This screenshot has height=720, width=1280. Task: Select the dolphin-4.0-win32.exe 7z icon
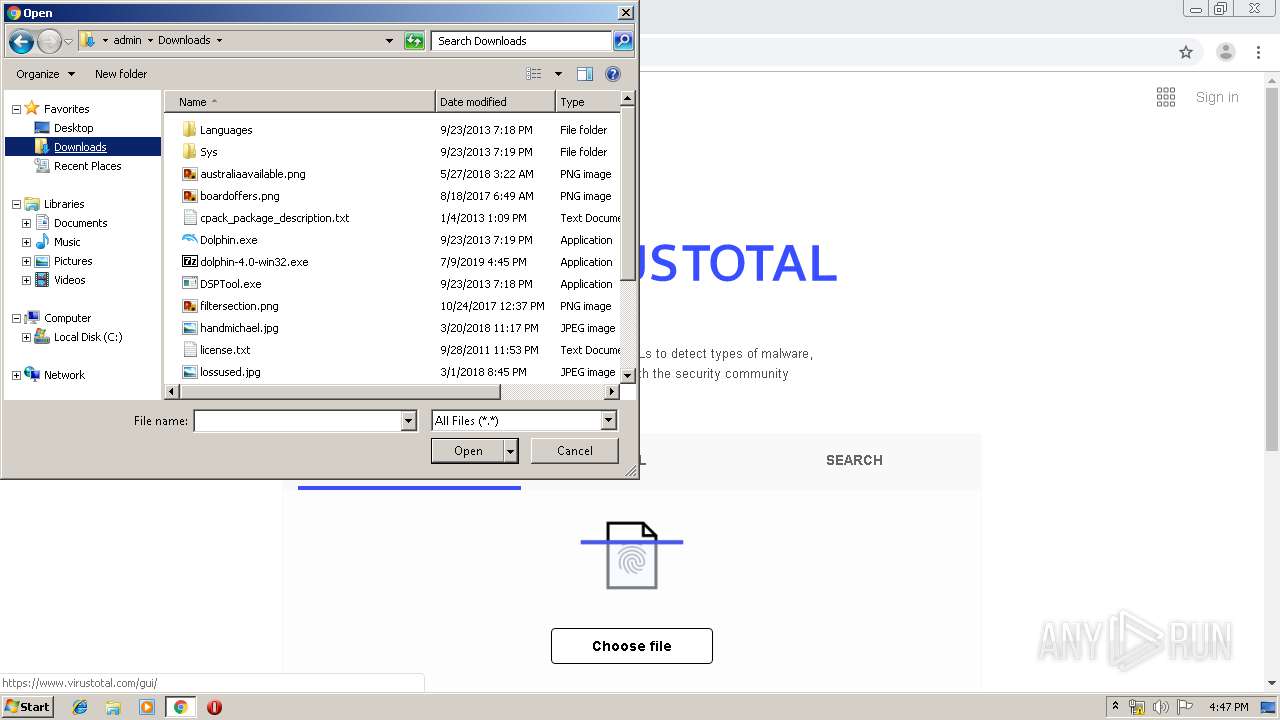click(x=190, y=262)
